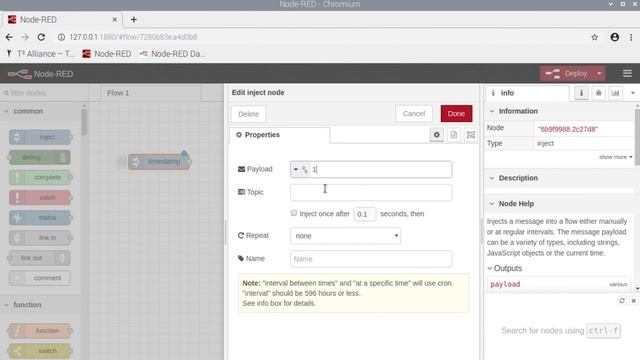Open node description document icon
Screen dimensions: 640x360
coord(453,135)
